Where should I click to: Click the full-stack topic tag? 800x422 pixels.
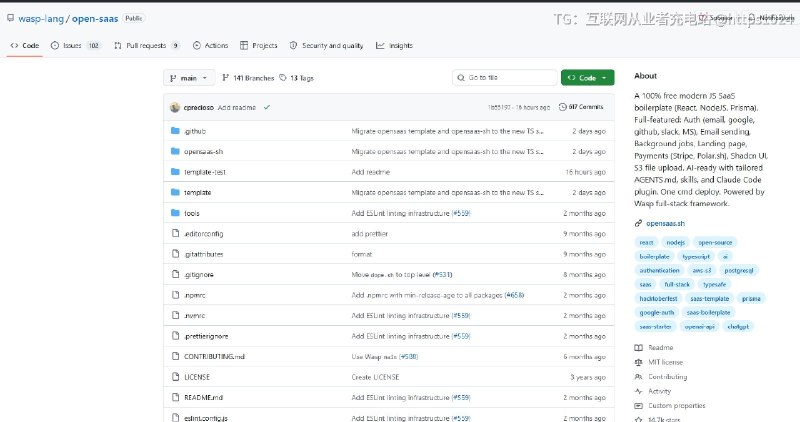pyautogui.click(x=677, y=284)
